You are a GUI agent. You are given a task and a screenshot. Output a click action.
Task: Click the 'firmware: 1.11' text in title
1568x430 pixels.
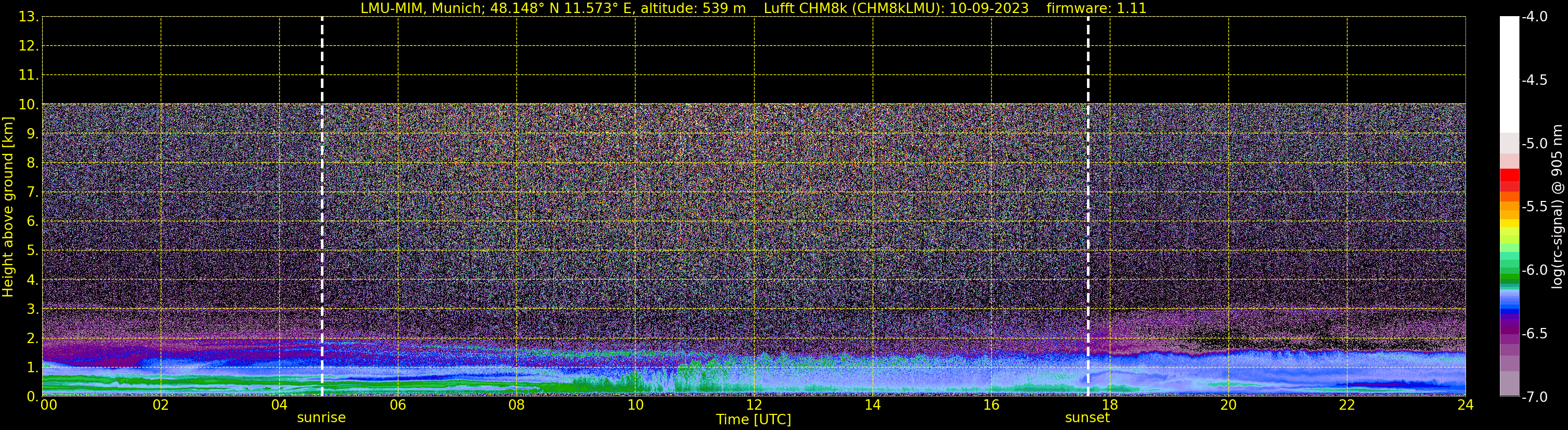(x=1096, y=8)
